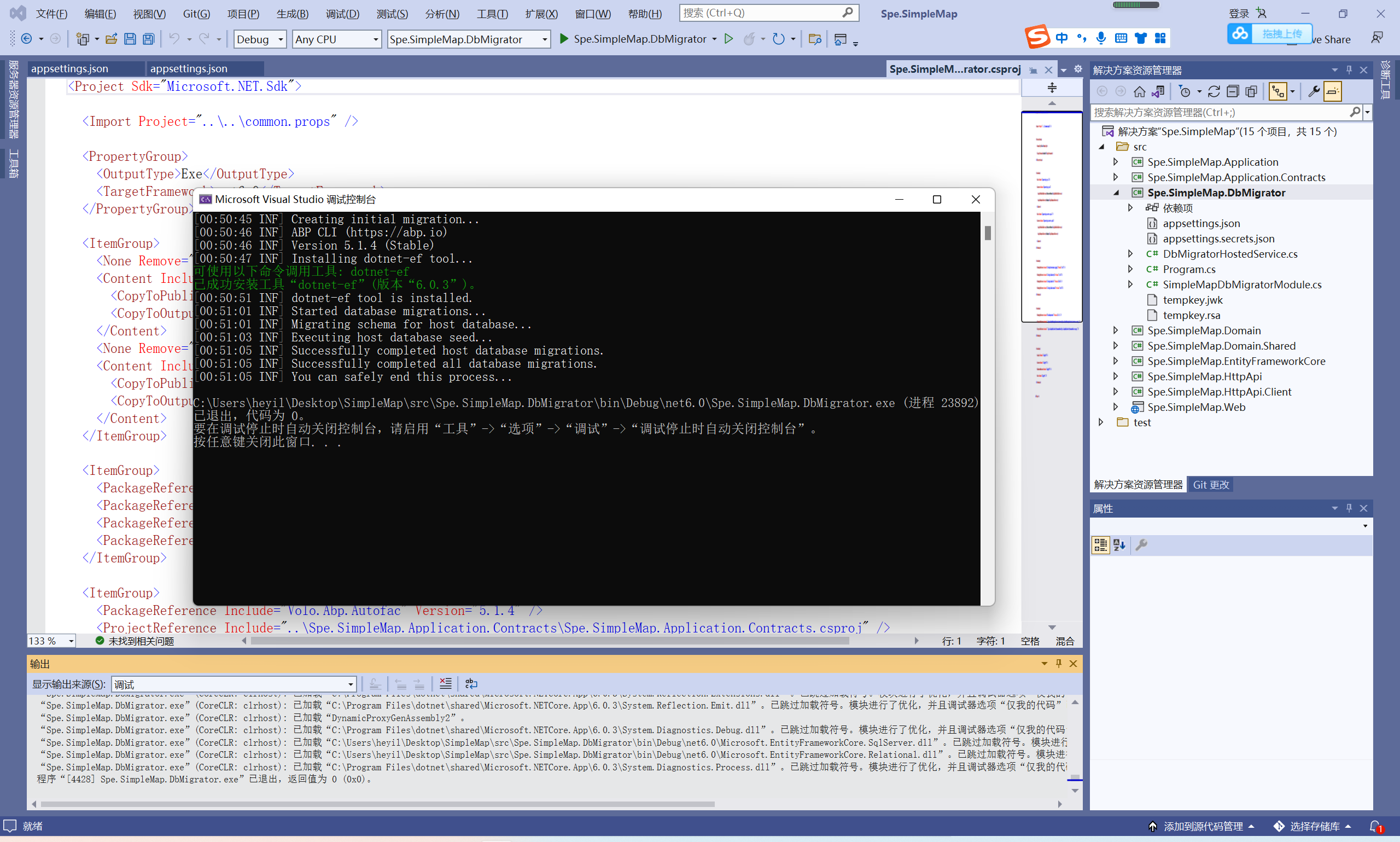The height and width of the screenshot is (842, 1400).
Task: Click Save All icon in toolbar
Action: pyautogui.click(x=149, y=39)
